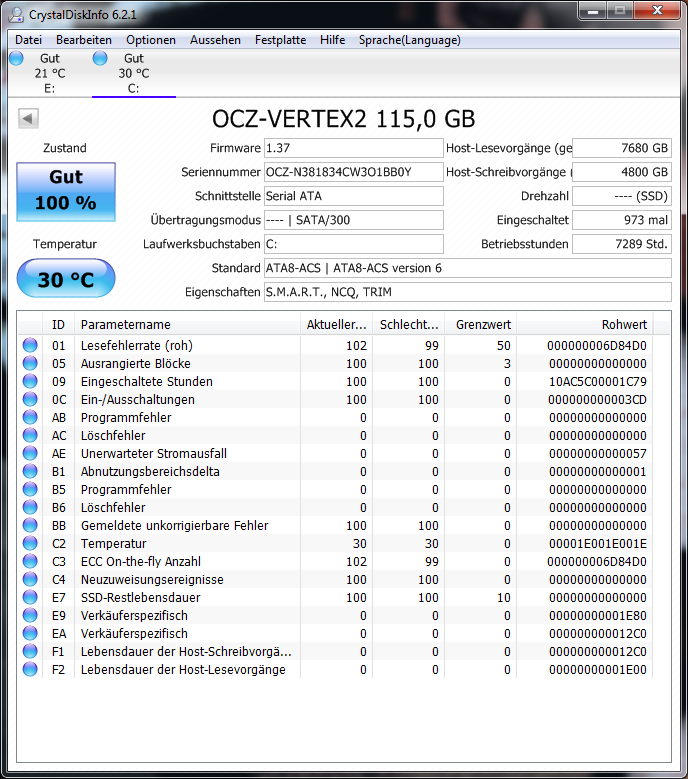Click the status orb for E9 Verkäuferspezifisch
This screenshot has height=779, width=688.
click(30, 615)
